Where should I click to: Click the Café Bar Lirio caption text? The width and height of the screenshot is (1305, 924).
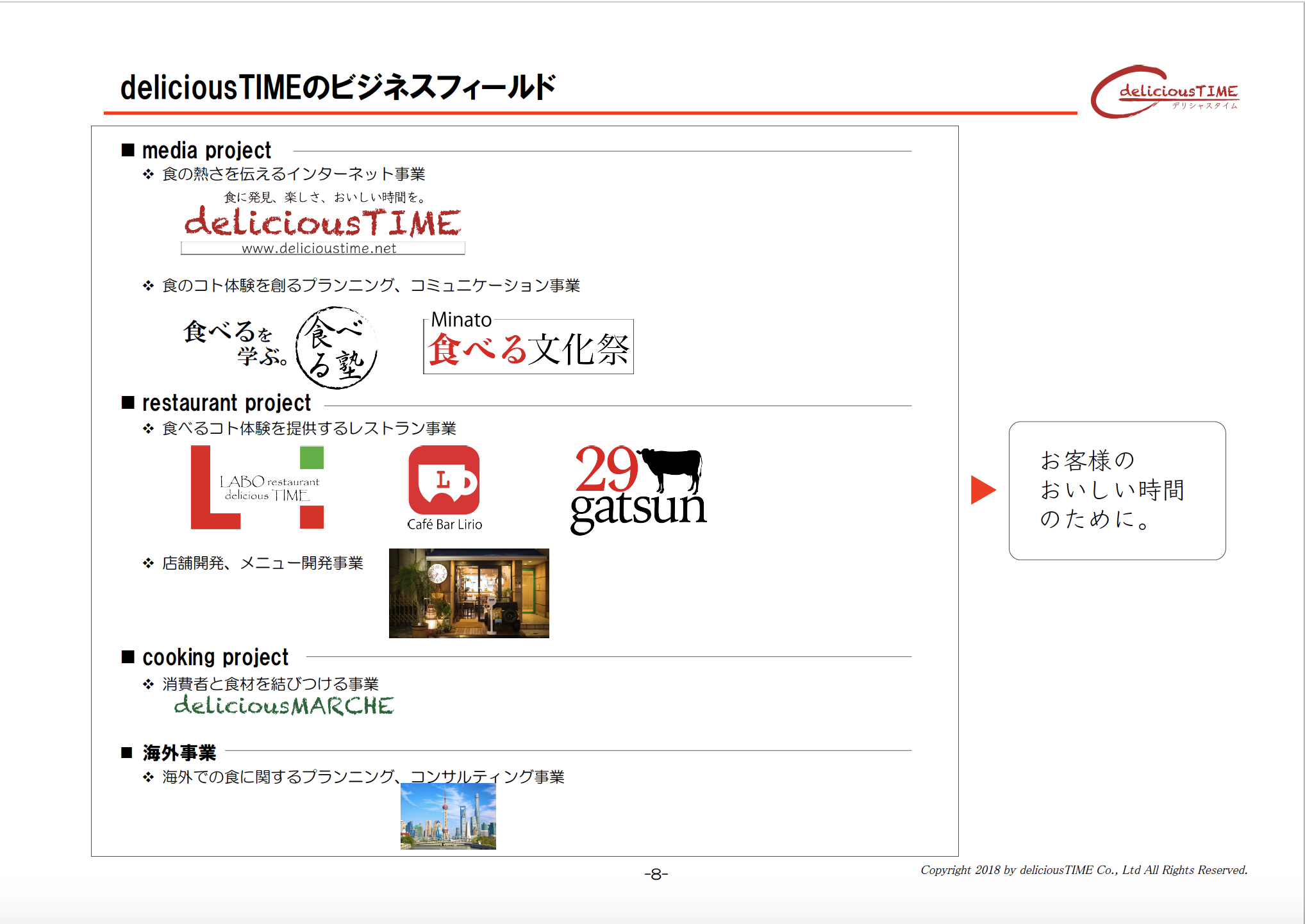pyautogui.click(x=444, y=524)
